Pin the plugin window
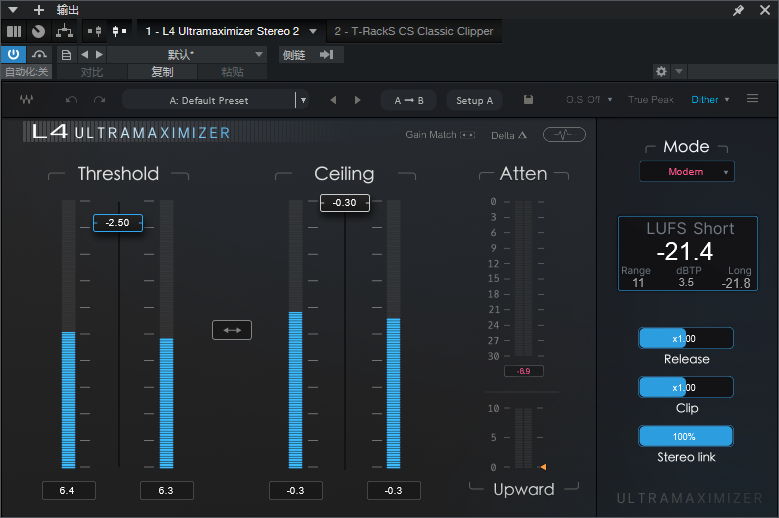Image resolution: width=779 pixels, height=518 pixels. coord(738,10)
